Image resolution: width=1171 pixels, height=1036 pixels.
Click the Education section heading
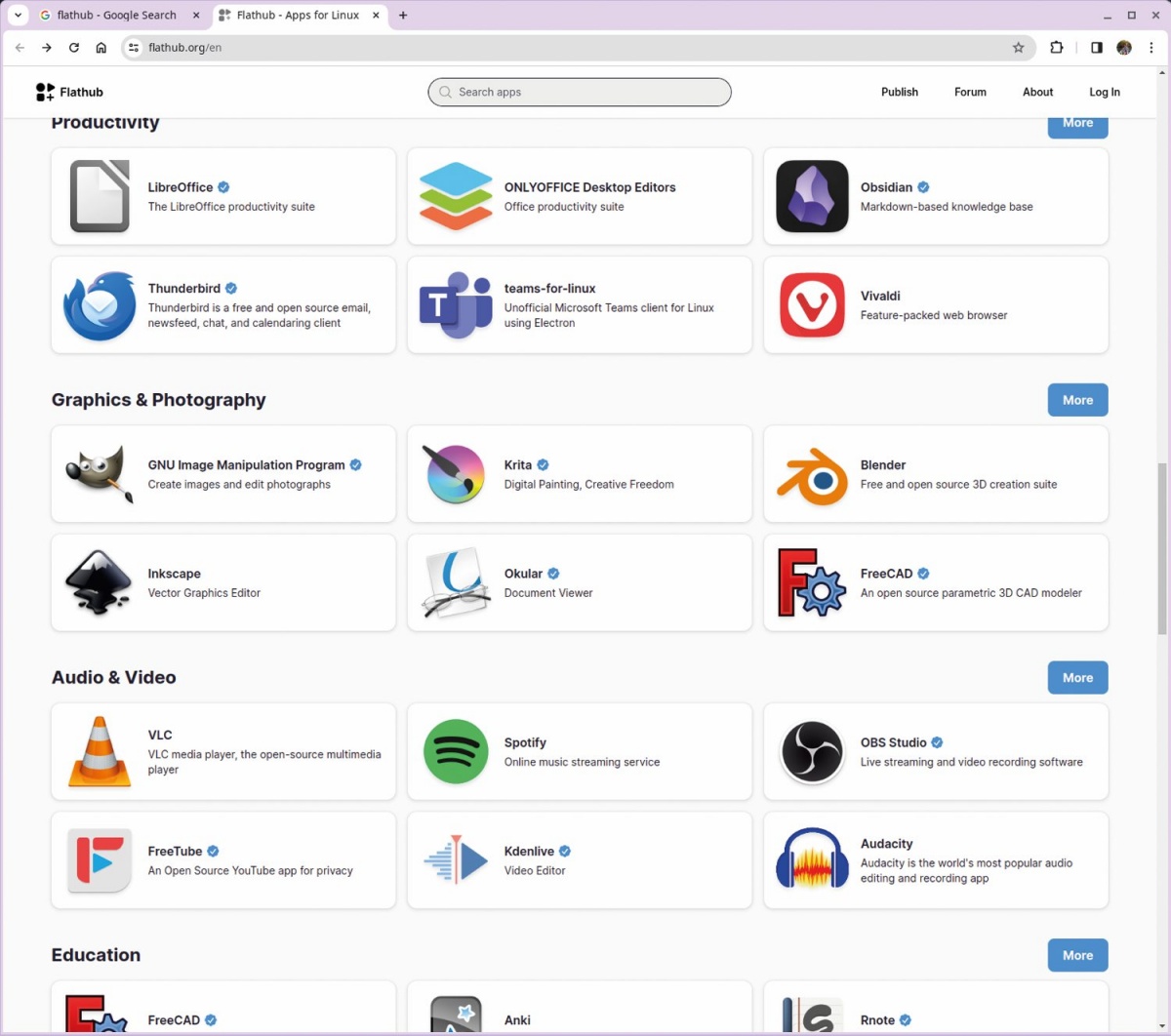pos(96,955)
